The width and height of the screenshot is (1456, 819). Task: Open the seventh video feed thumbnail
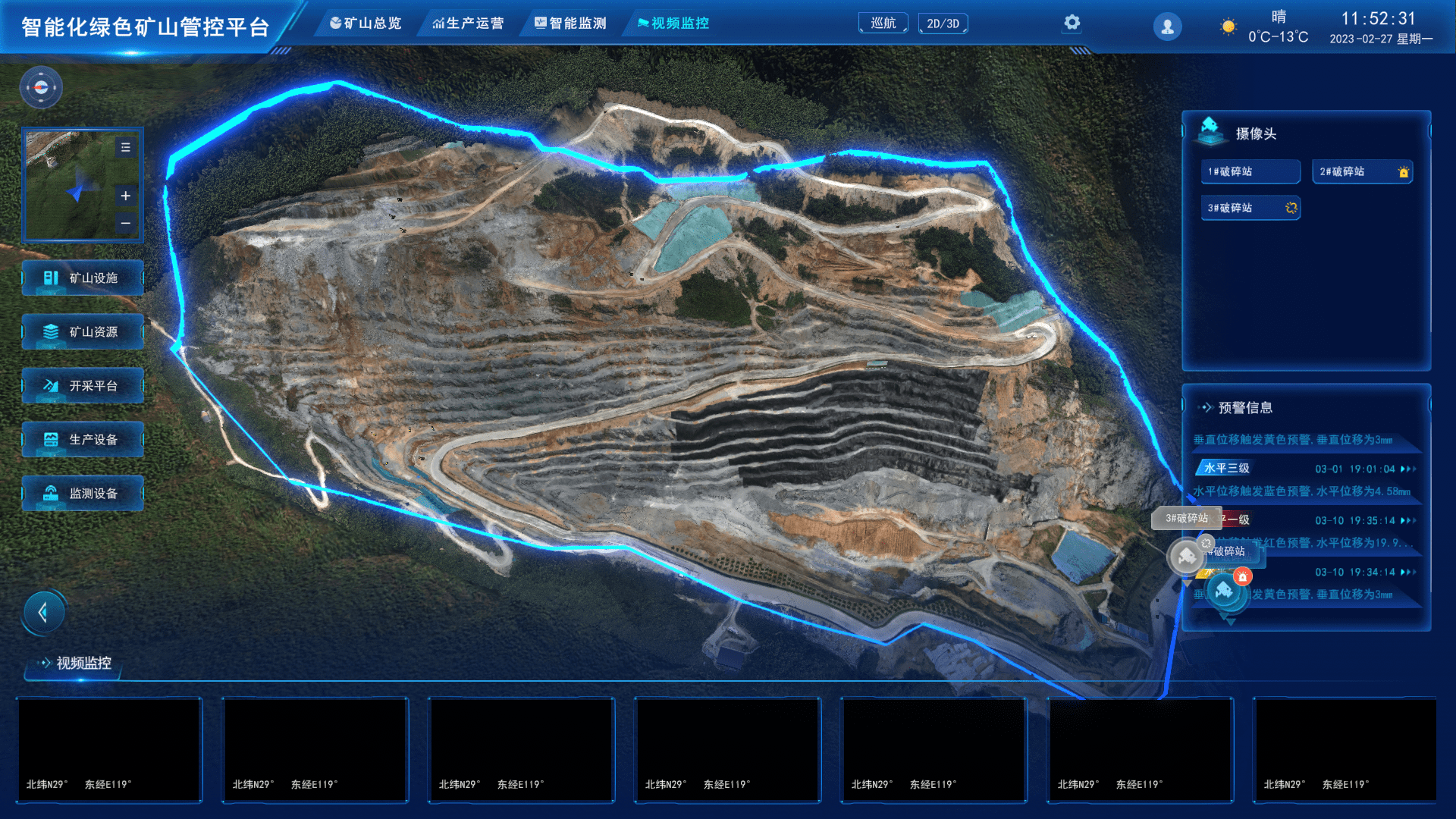(1345, 749)
